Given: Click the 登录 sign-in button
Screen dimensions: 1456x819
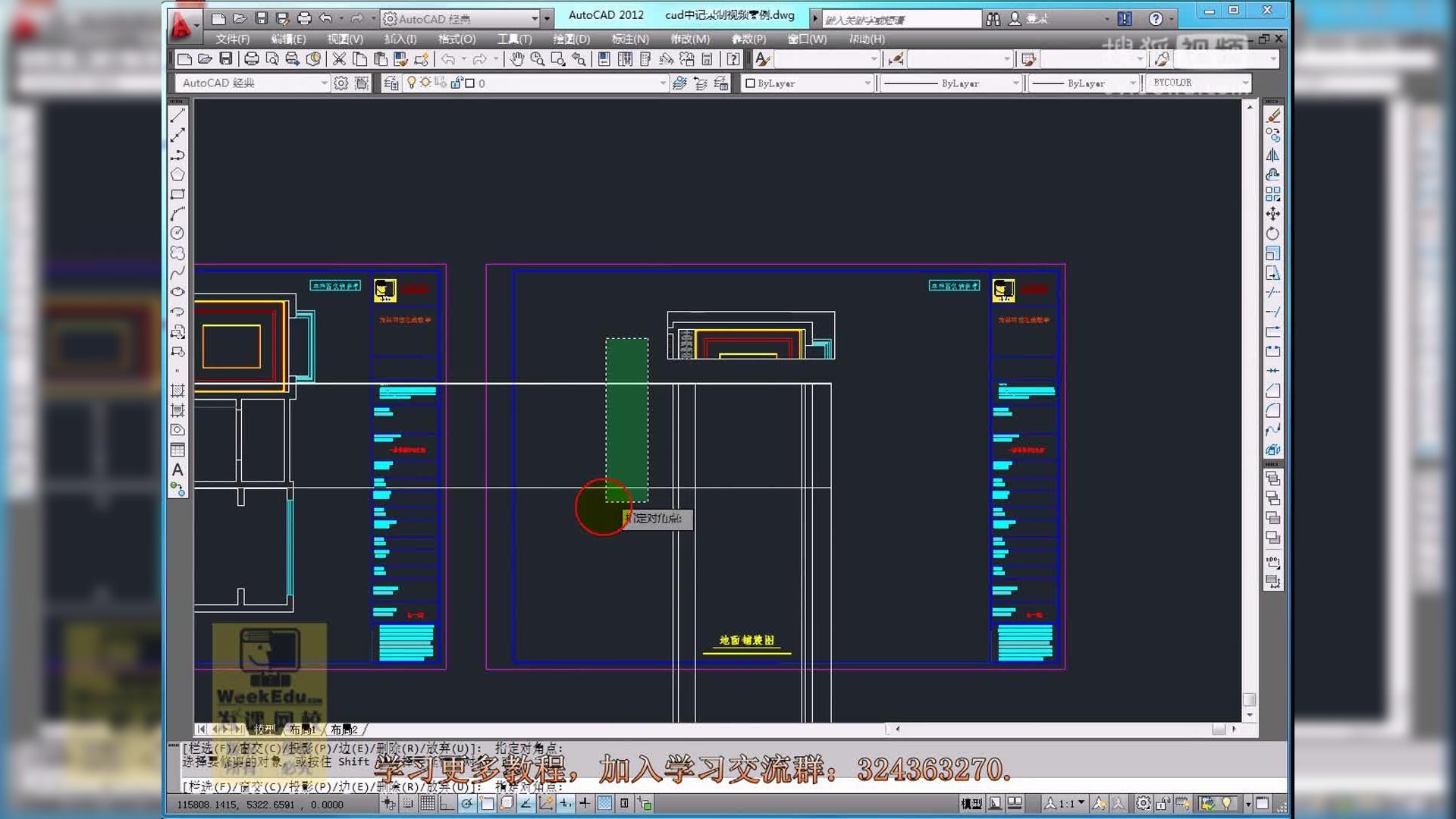Looking at the screenshot, I should point(1028,19).
